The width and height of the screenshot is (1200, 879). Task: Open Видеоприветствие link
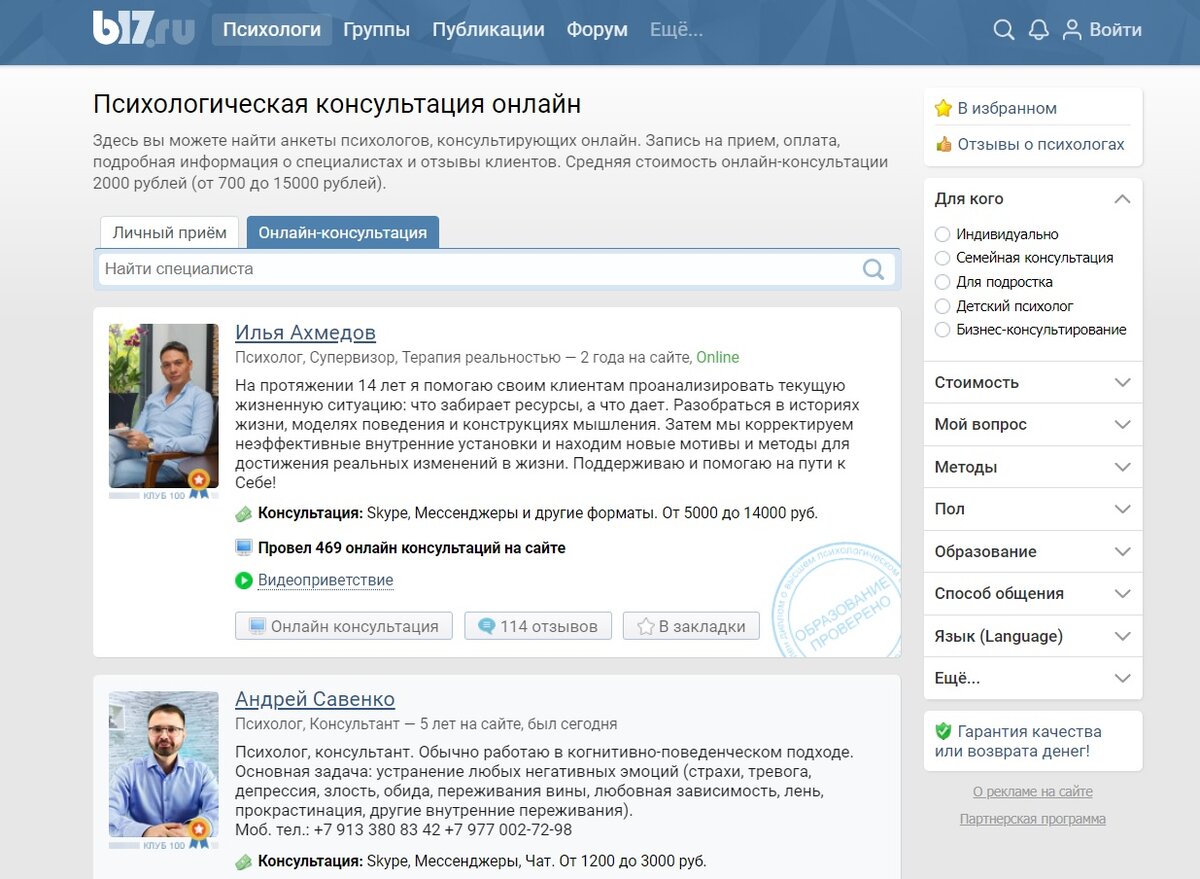pos(326,580)
